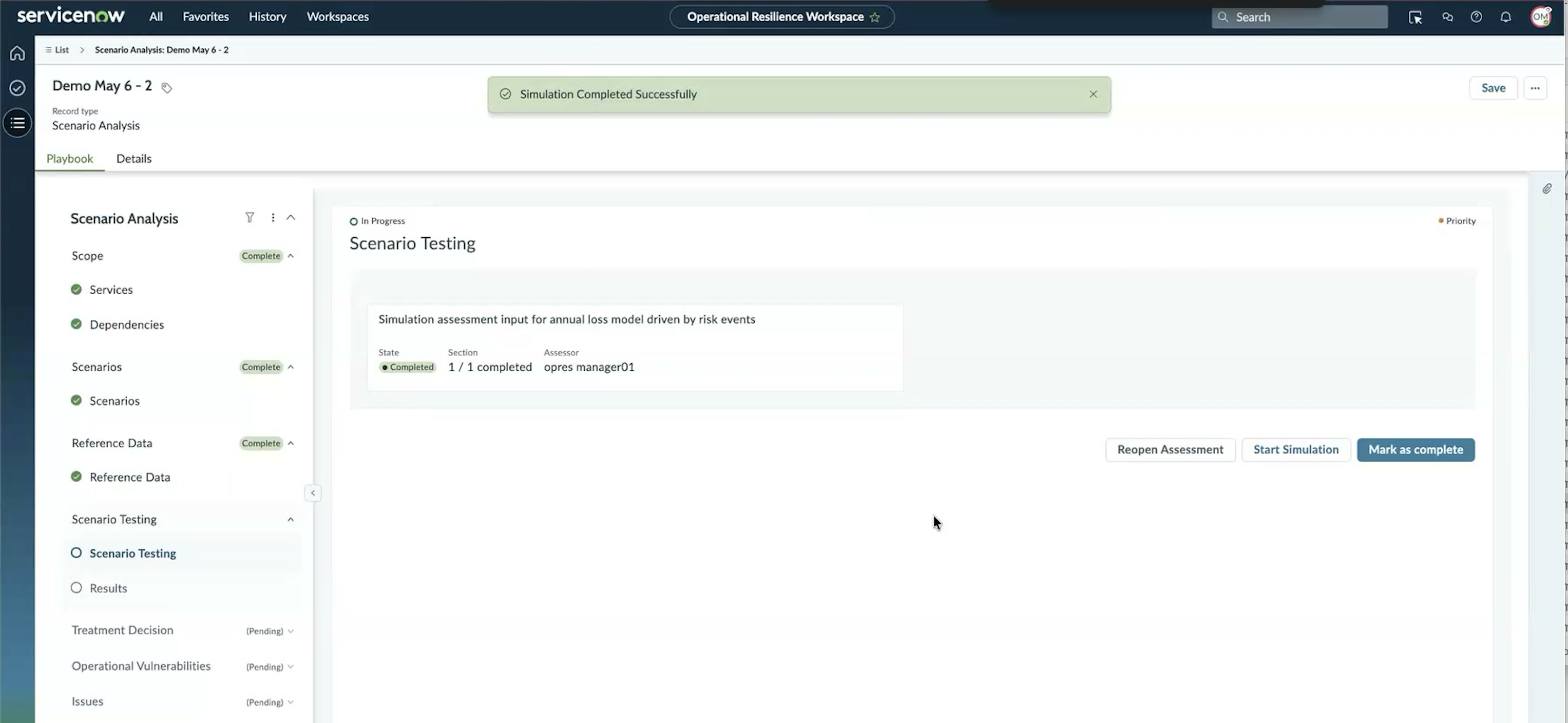Click the search magnifier icon
The width and height of the screenshot is (1568, 723).
1222,17
